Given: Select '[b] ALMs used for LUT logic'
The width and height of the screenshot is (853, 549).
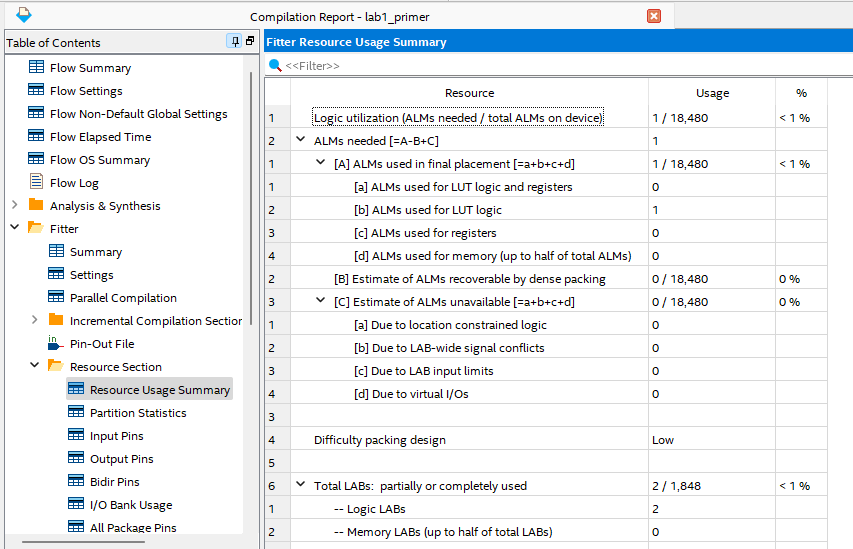Looking at the screenshot, I should coord(428,210).
